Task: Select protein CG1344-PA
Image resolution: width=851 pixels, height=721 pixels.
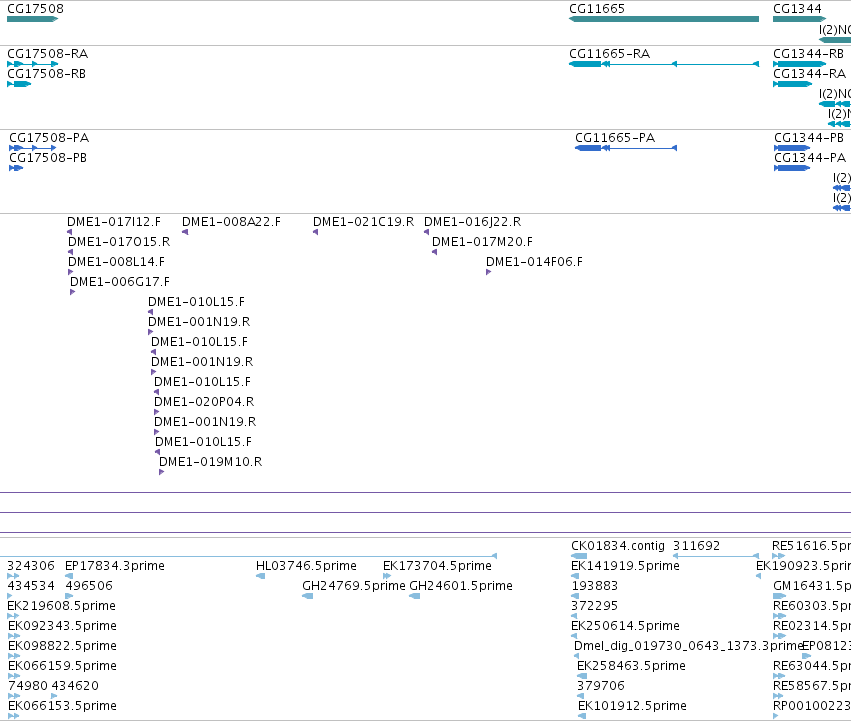Action: [792, 168]
